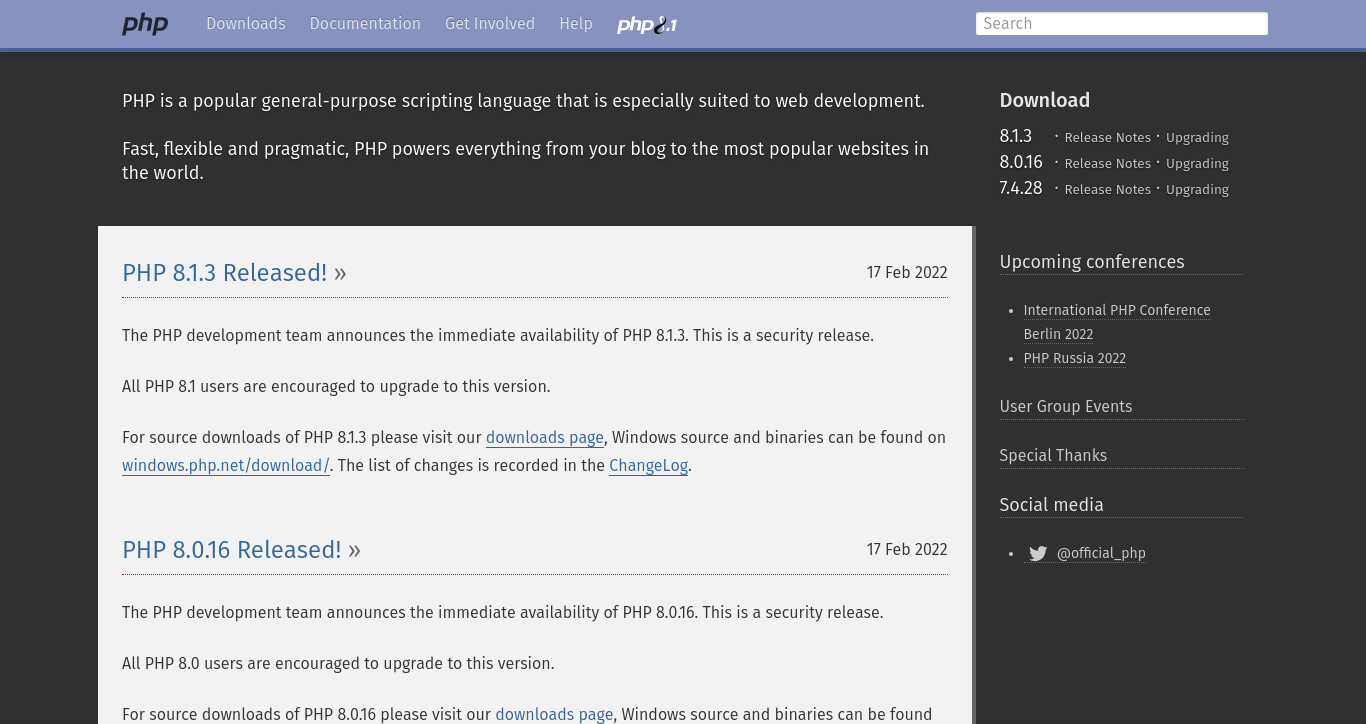View Release Notes for 8.0.16
1366x724 pixels.
pos(1108,163)
